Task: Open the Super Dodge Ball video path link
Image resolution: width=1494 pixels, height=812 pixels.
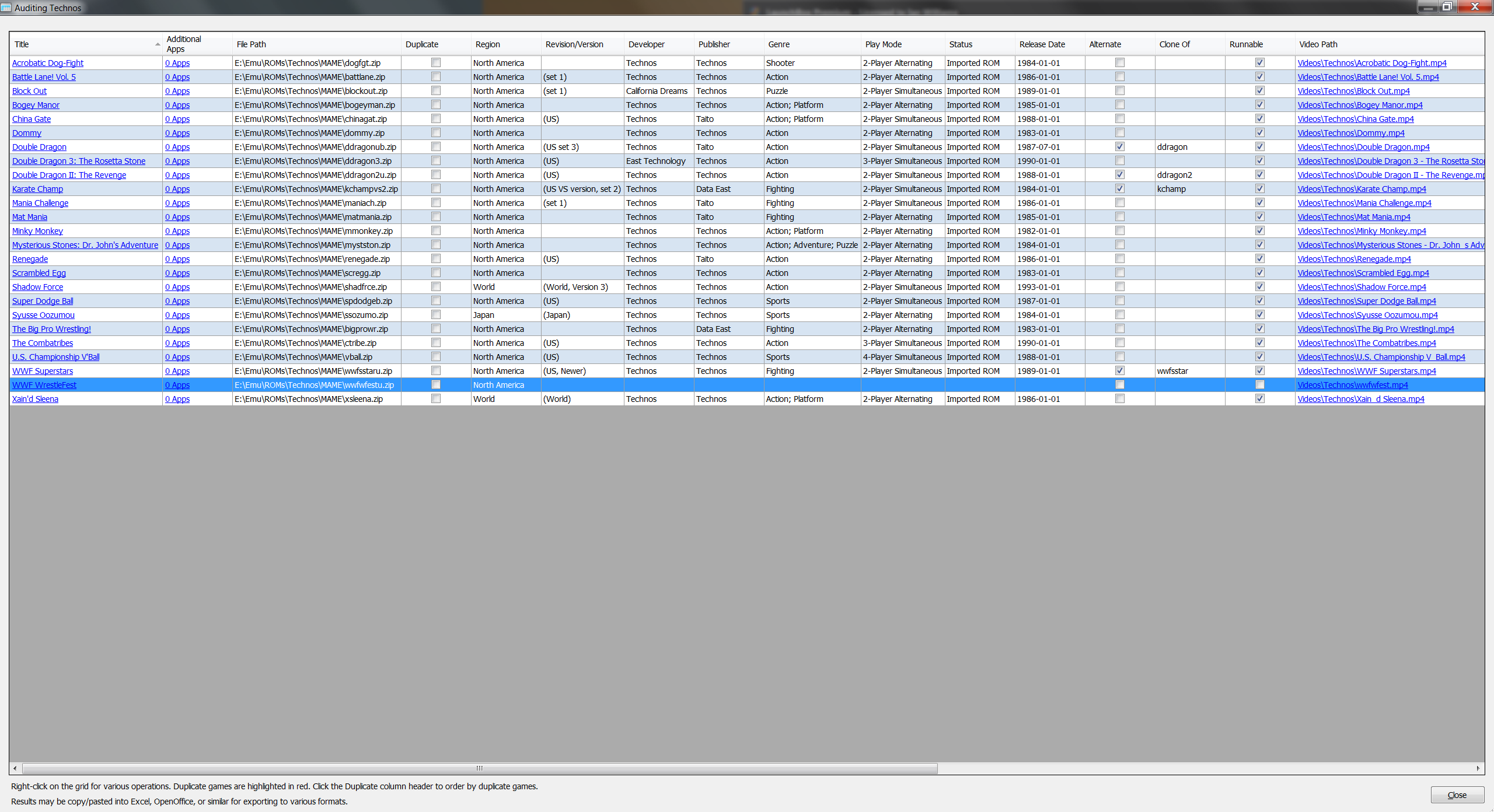Action: pyautogui.click(x=1367, y=301)
